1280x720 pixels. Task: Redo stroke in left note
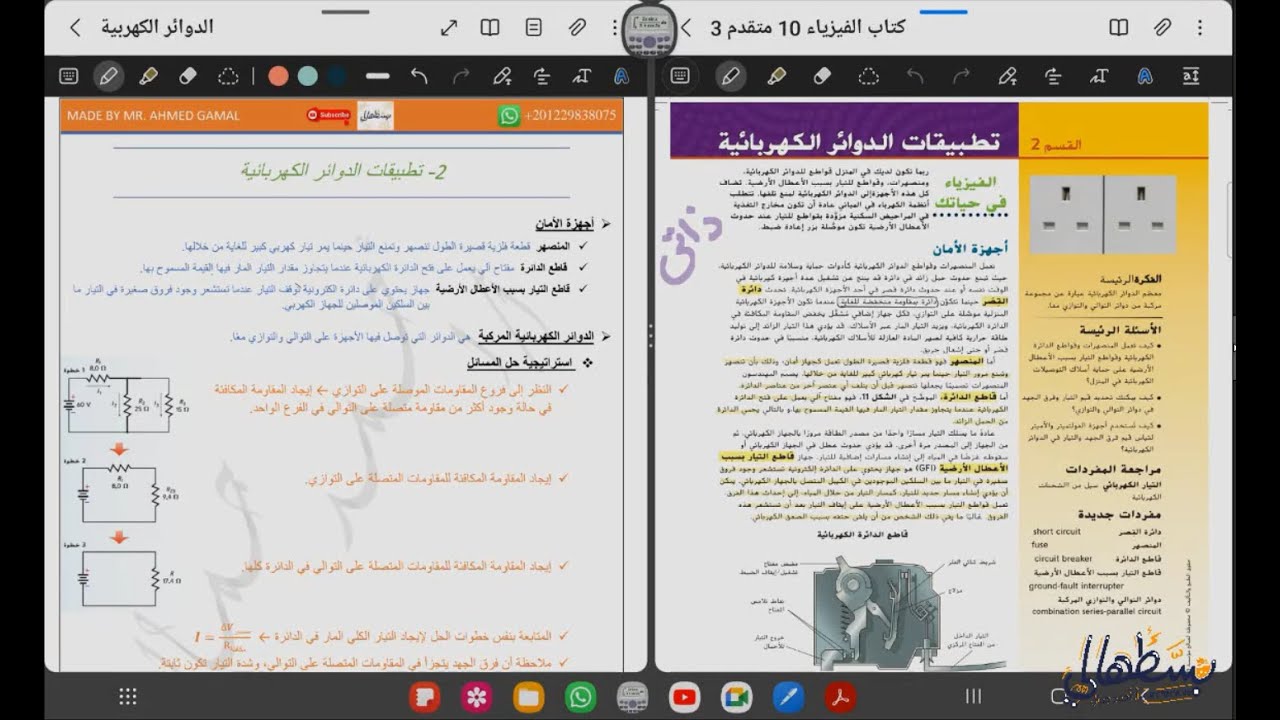coord(461,76)
